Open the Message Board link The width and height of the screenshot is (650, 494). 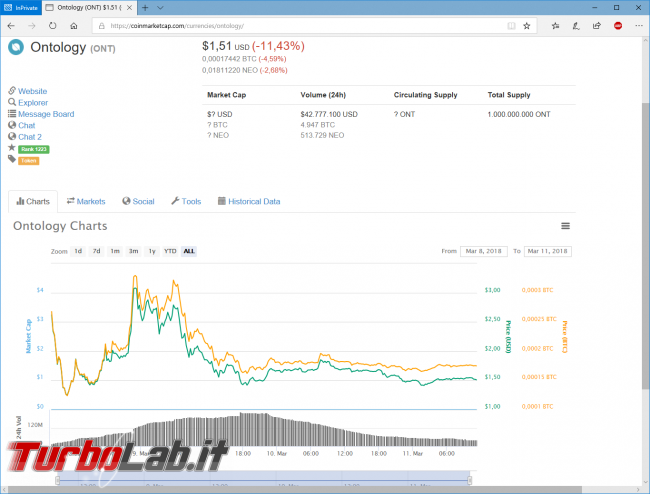pyautogui.click(x=46, y=114)
